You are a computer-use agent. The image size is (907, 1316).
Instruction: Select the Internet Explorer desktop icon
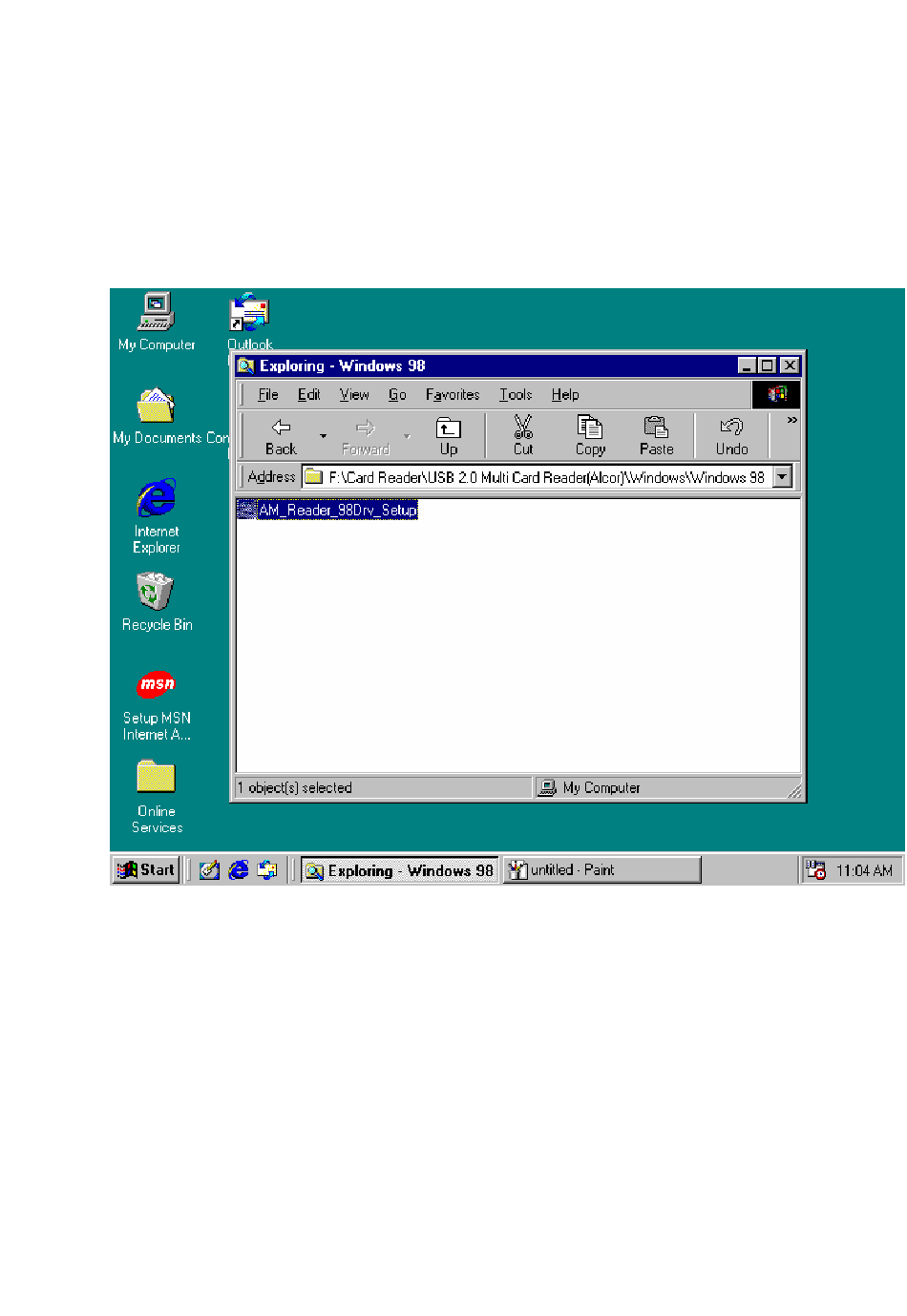pos(157,515)
